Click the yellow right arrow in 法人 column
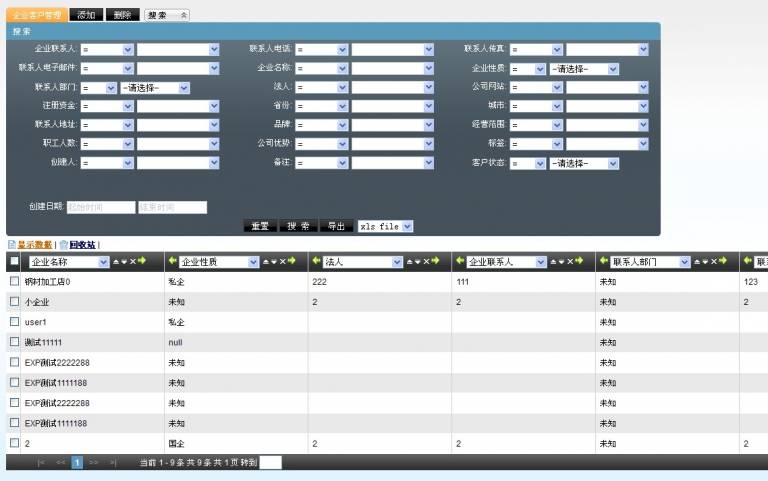Screen dimensions: 768x481 click(x=437, y=261)
